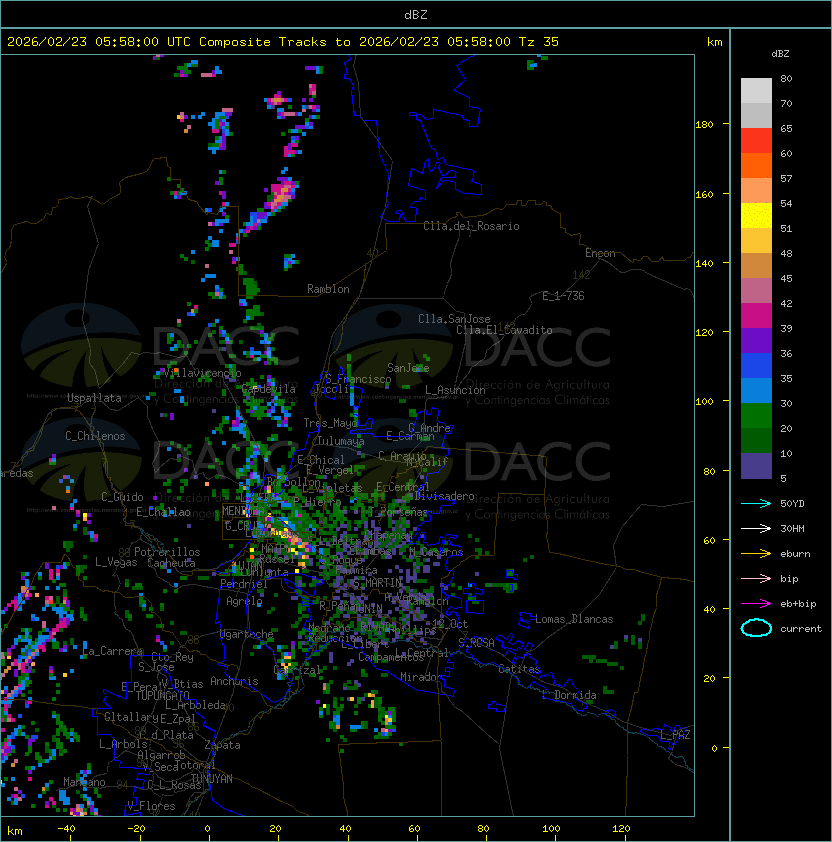832x842 pixels.
Task: Click the '180' tick on right km axis
Action: pyautogui.click(x=704, y=124)
